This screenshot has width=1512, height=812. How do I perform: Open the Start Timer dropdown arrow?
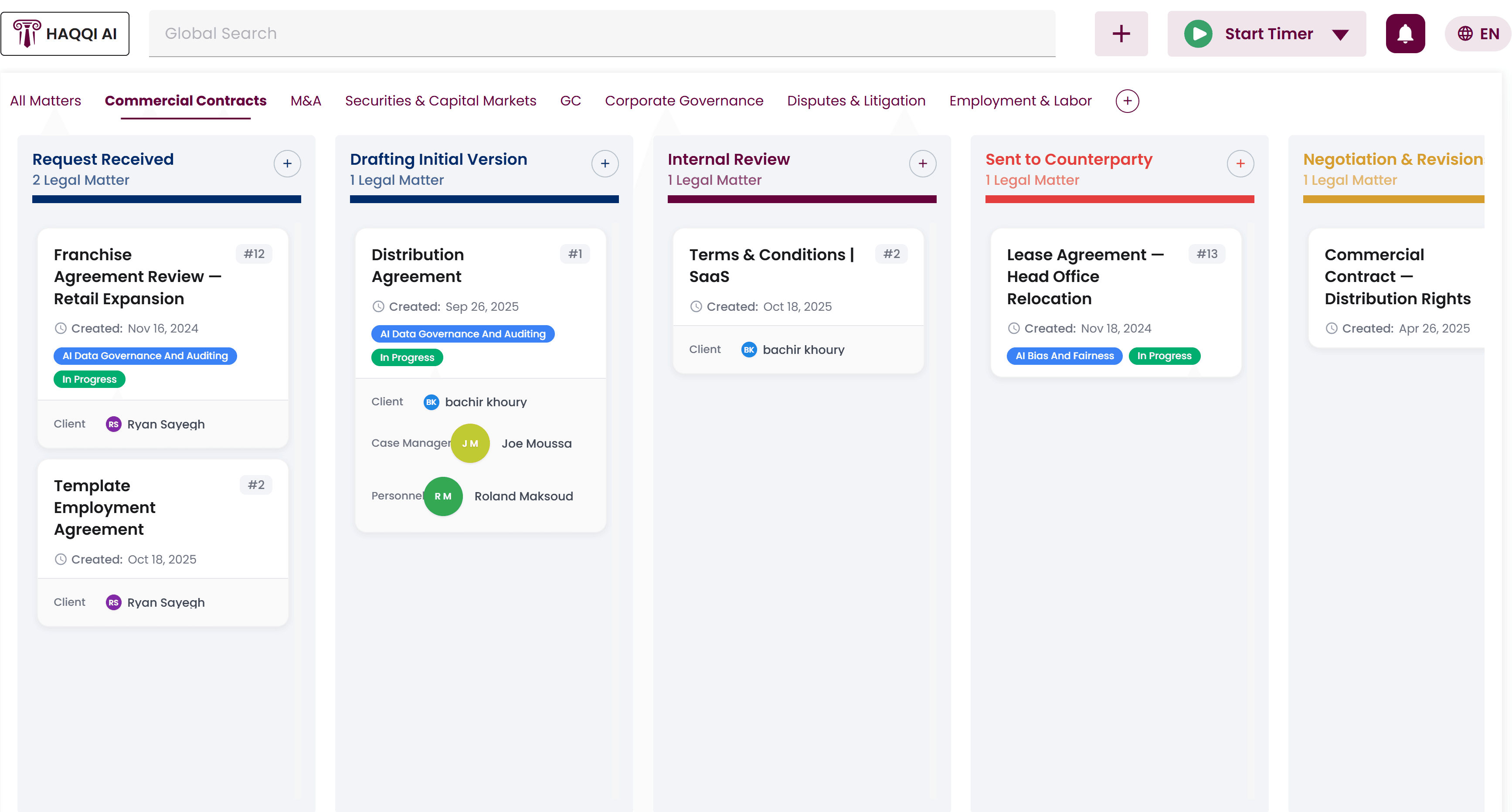tap(1340, 34)
